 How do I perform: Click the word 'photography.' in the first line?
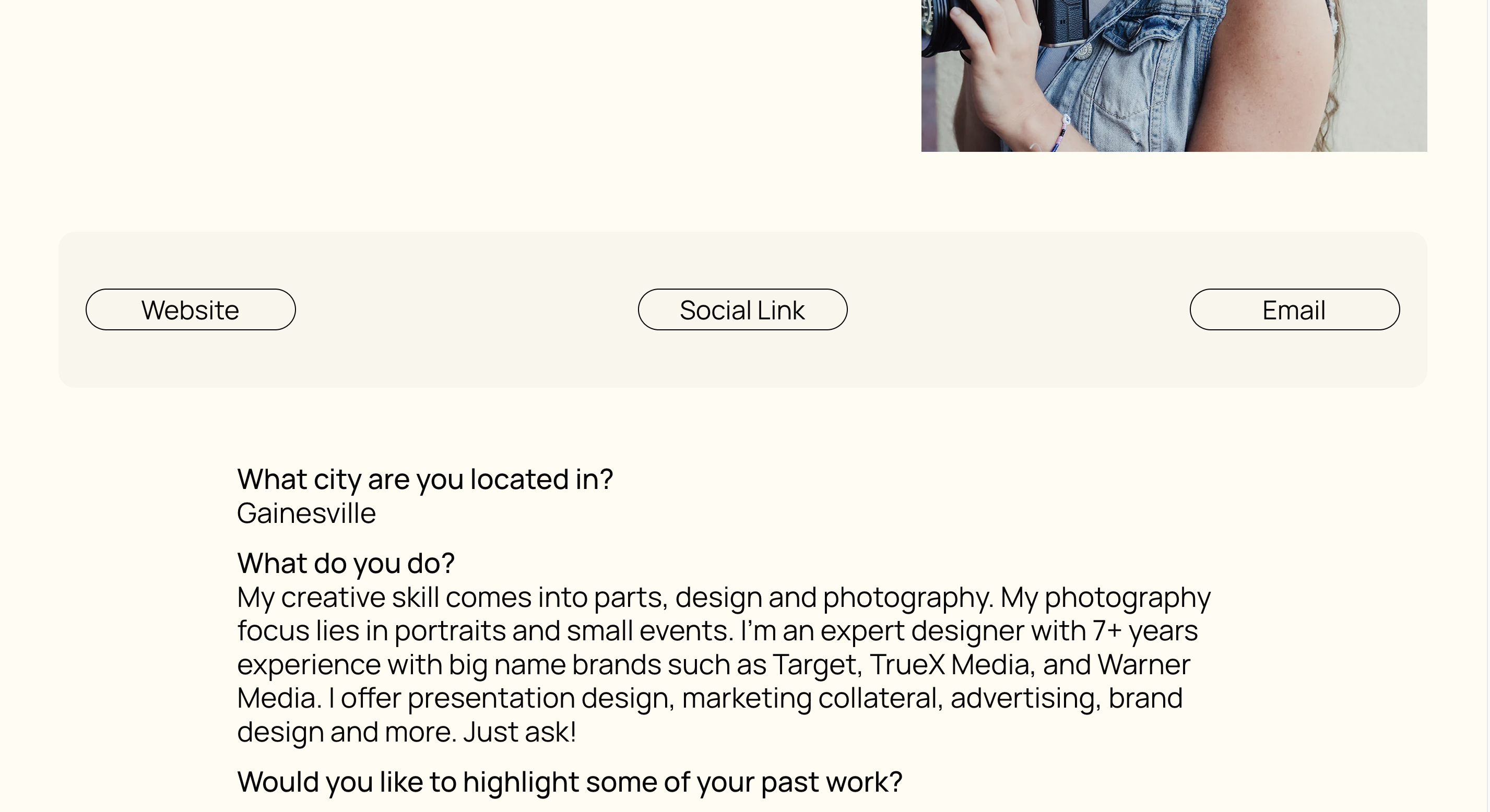point(908,598)
